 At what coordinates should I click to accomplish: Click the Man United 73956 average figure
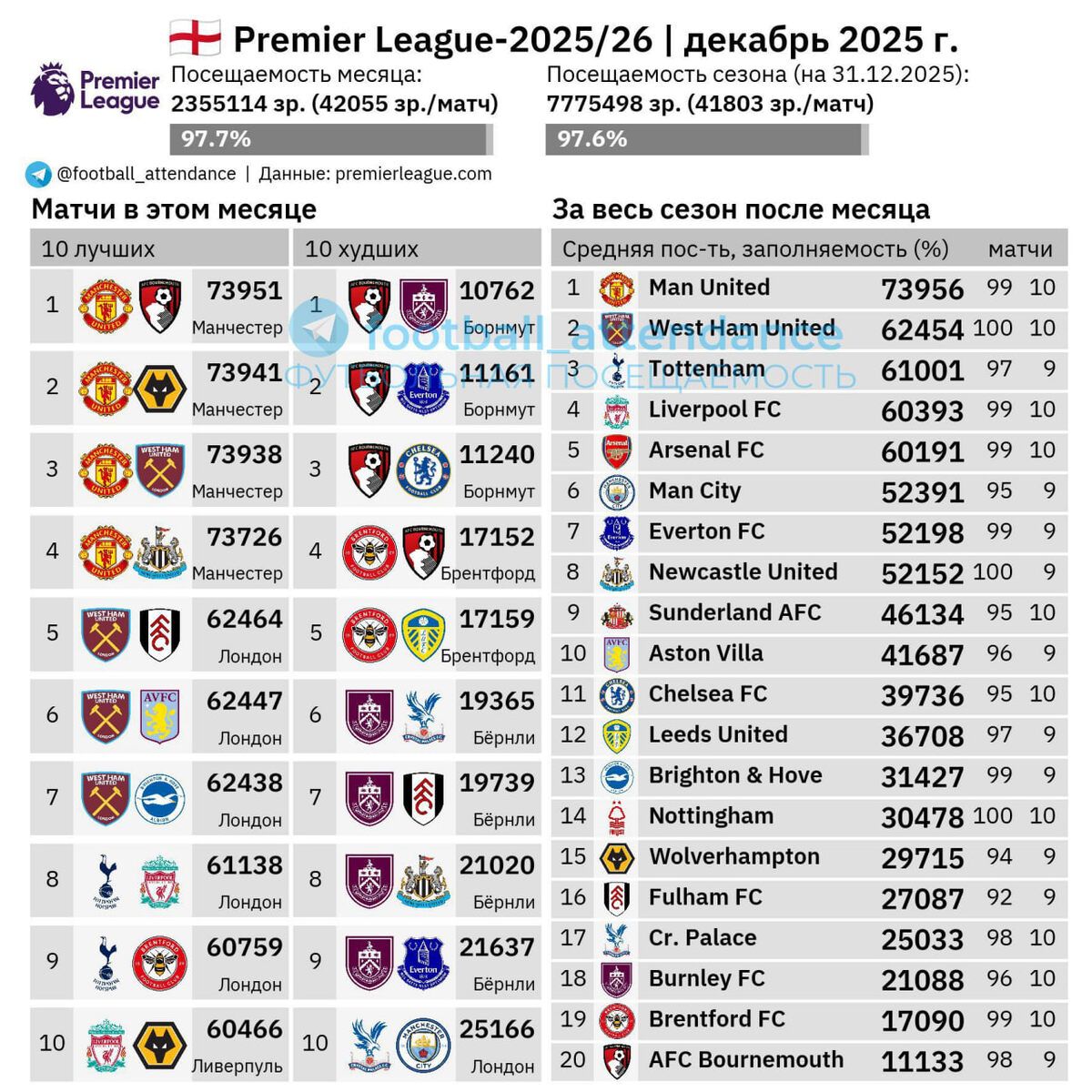pyautogui.click(x=922, y=289)
